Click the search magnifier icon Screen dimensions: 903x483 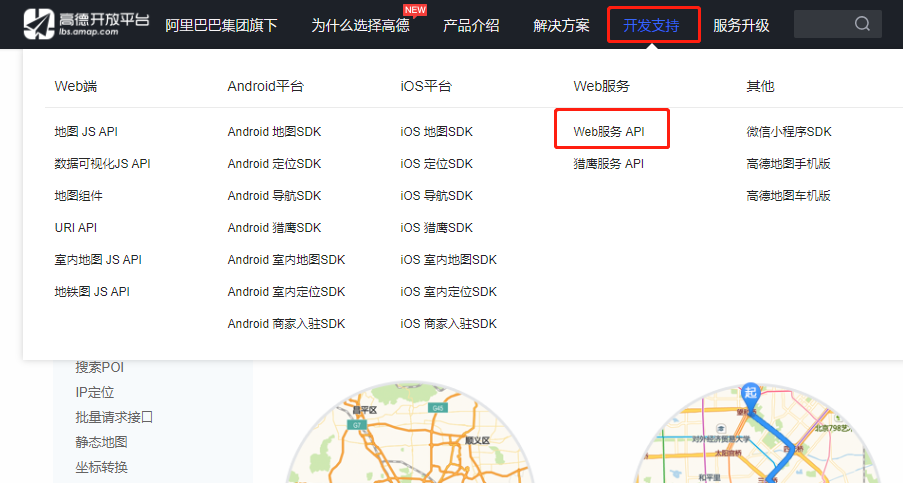point(862,24)
